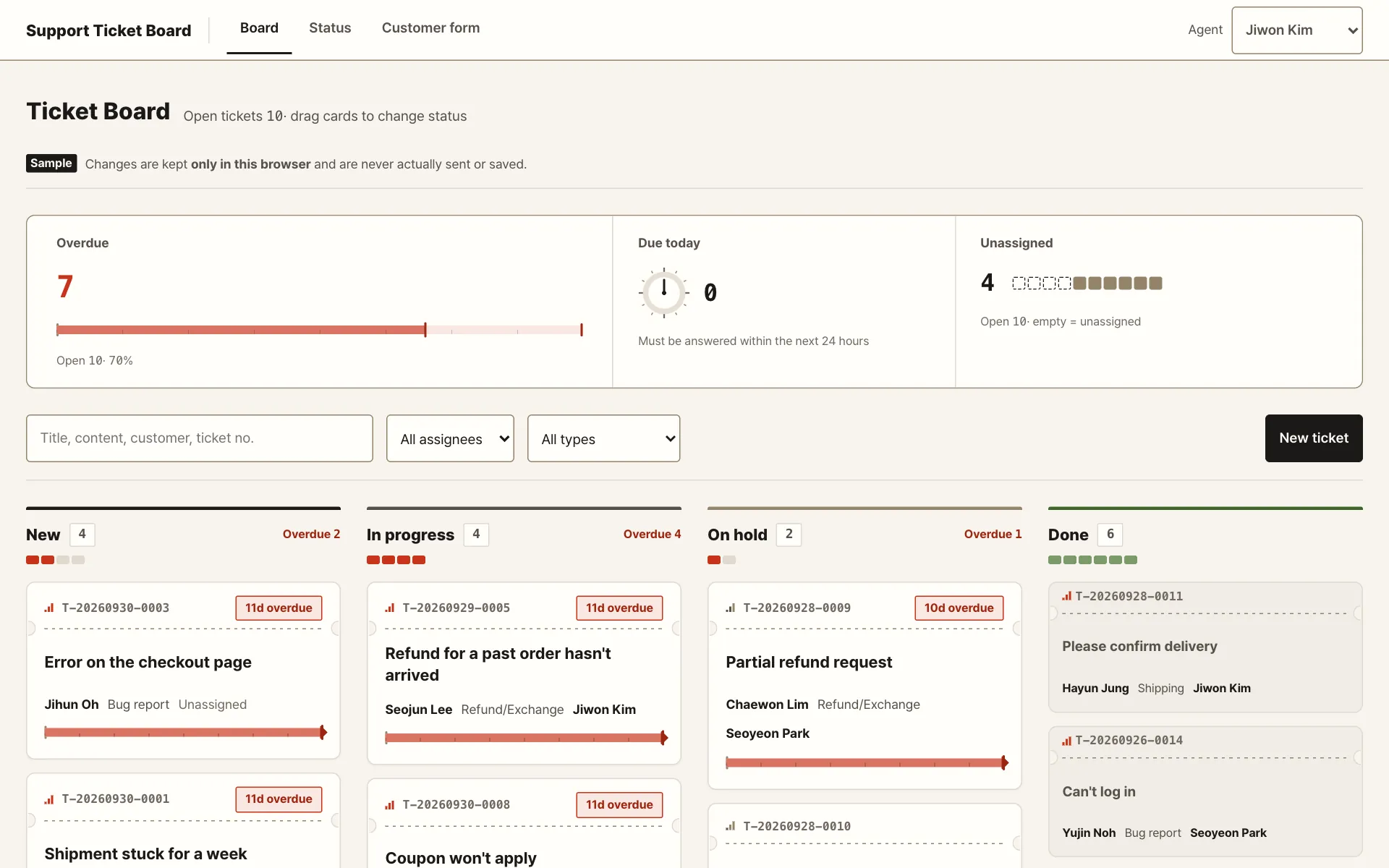The height and width of the screenshot is (868, 1389).
Task: Click the New ticket button
Action: [x=1314, y=438]
